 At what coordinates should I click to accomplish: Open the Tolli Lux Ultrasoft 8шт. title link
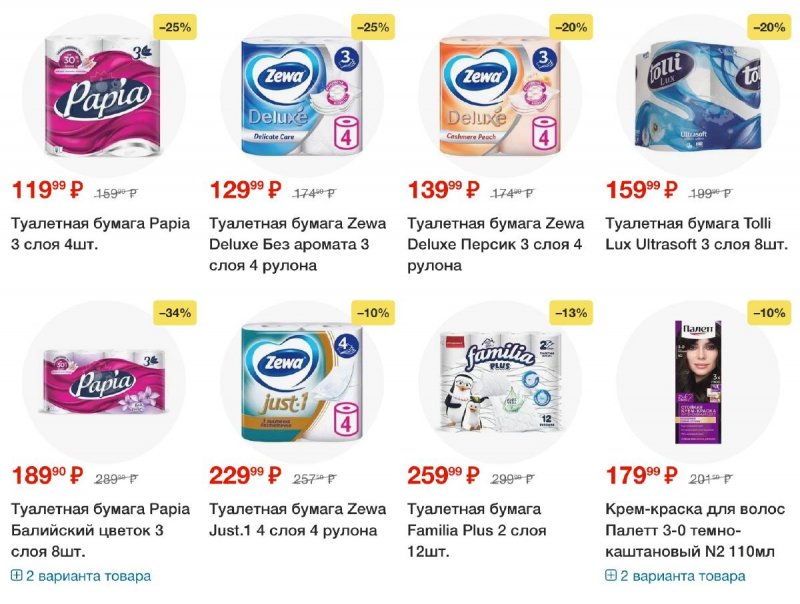tap(697, 234)
